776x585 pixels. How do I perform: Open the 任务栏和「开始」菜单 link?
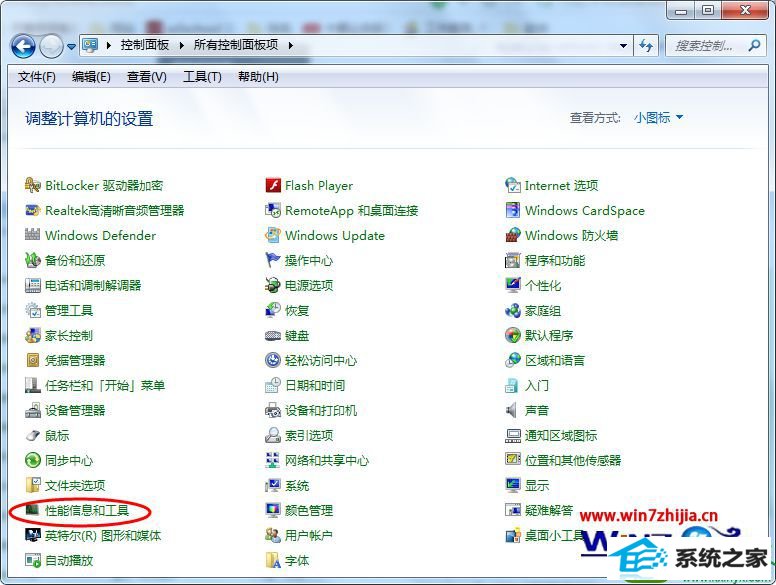pyautogui.click(x=105, y=386)
